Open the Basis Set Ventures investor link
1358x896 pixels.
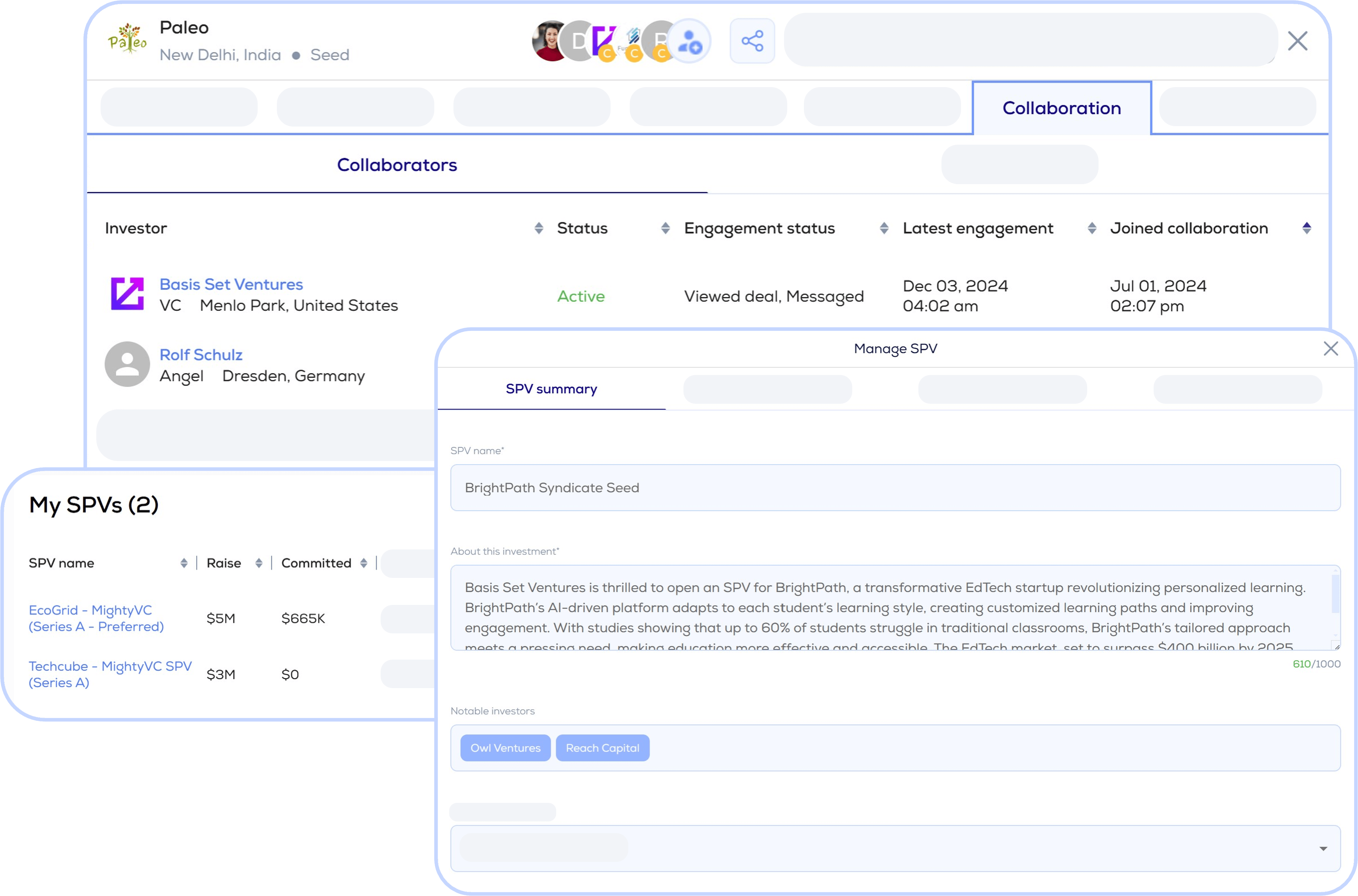[231, 284]
